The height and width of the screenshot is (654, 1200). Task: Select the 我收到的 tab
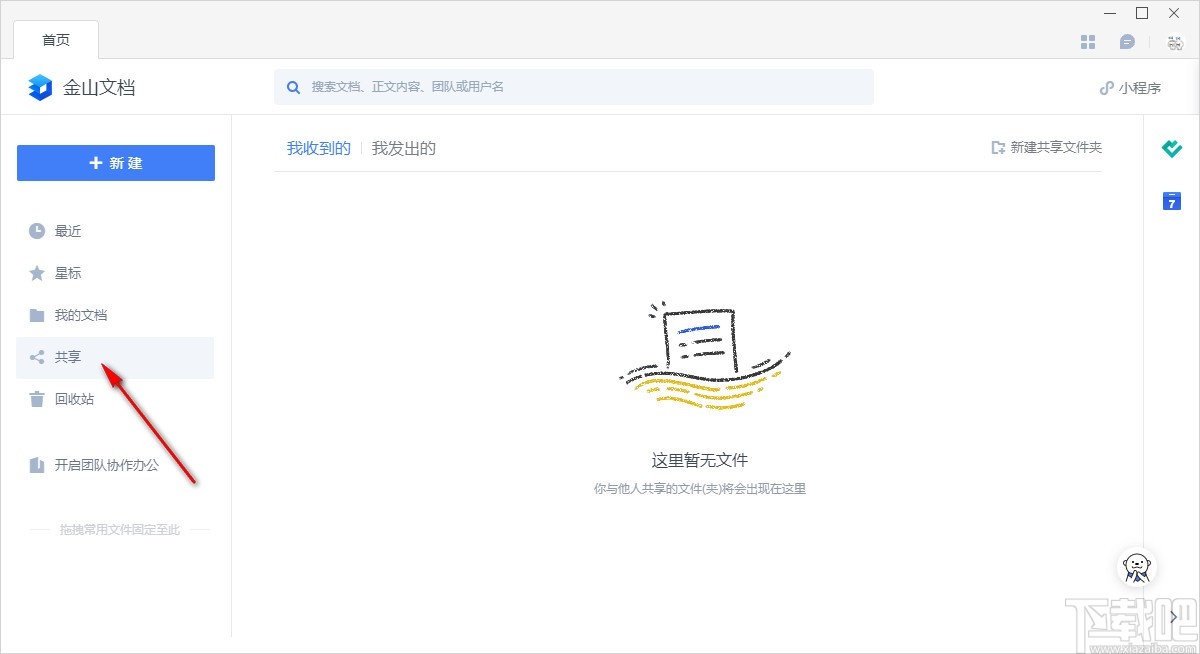(317, 147)
